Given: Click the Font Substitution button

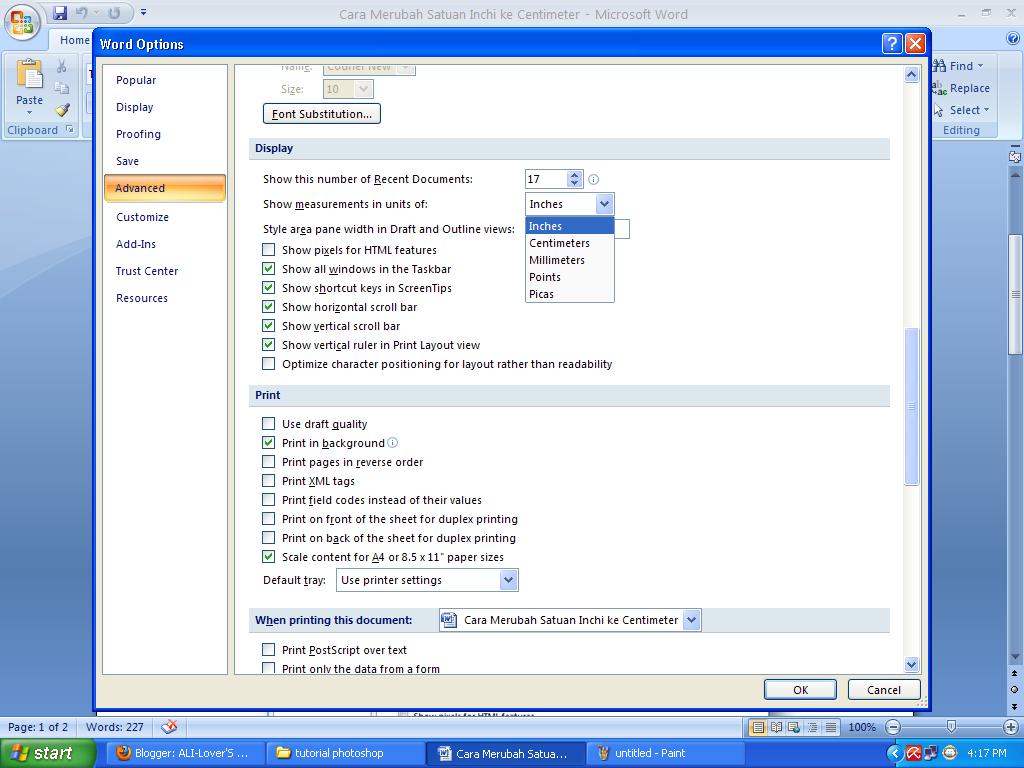Looking at the screenshot, I should pos(322,114).
